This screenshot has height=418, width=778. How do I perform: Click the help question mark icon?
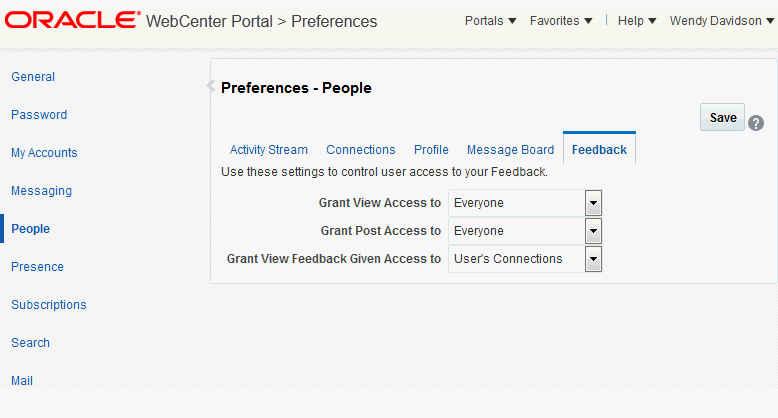756,122
